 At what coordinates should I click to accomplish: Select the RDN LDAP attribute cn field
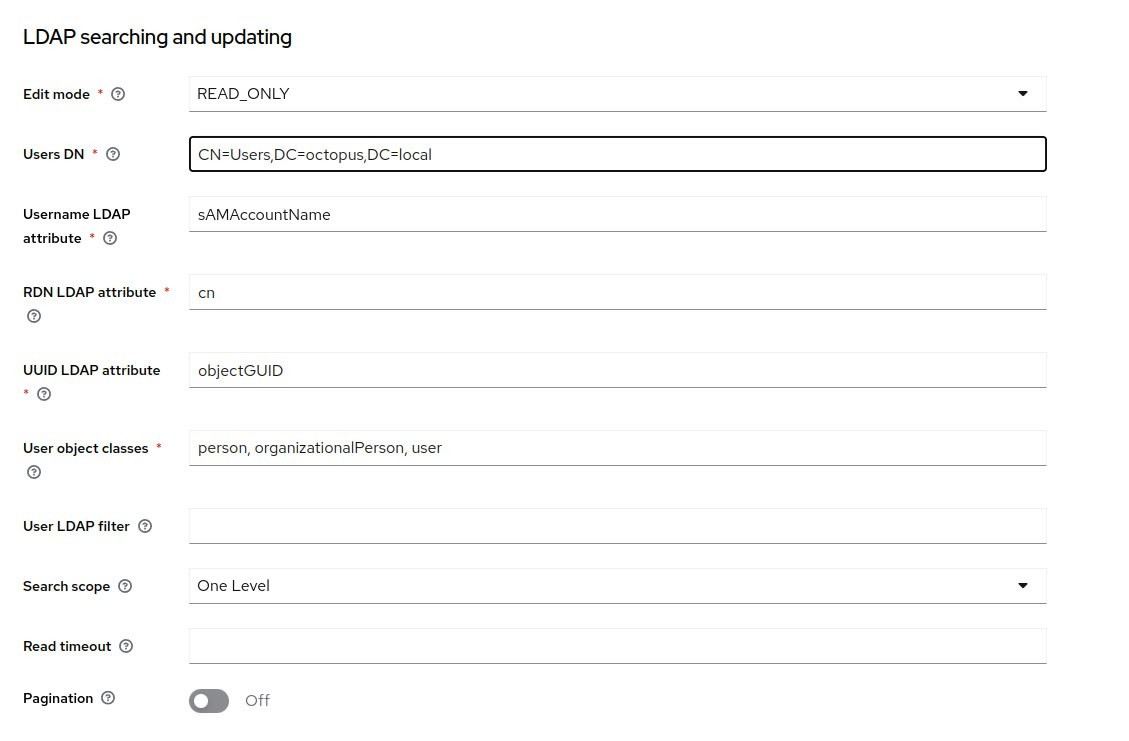tap(617, 292)
